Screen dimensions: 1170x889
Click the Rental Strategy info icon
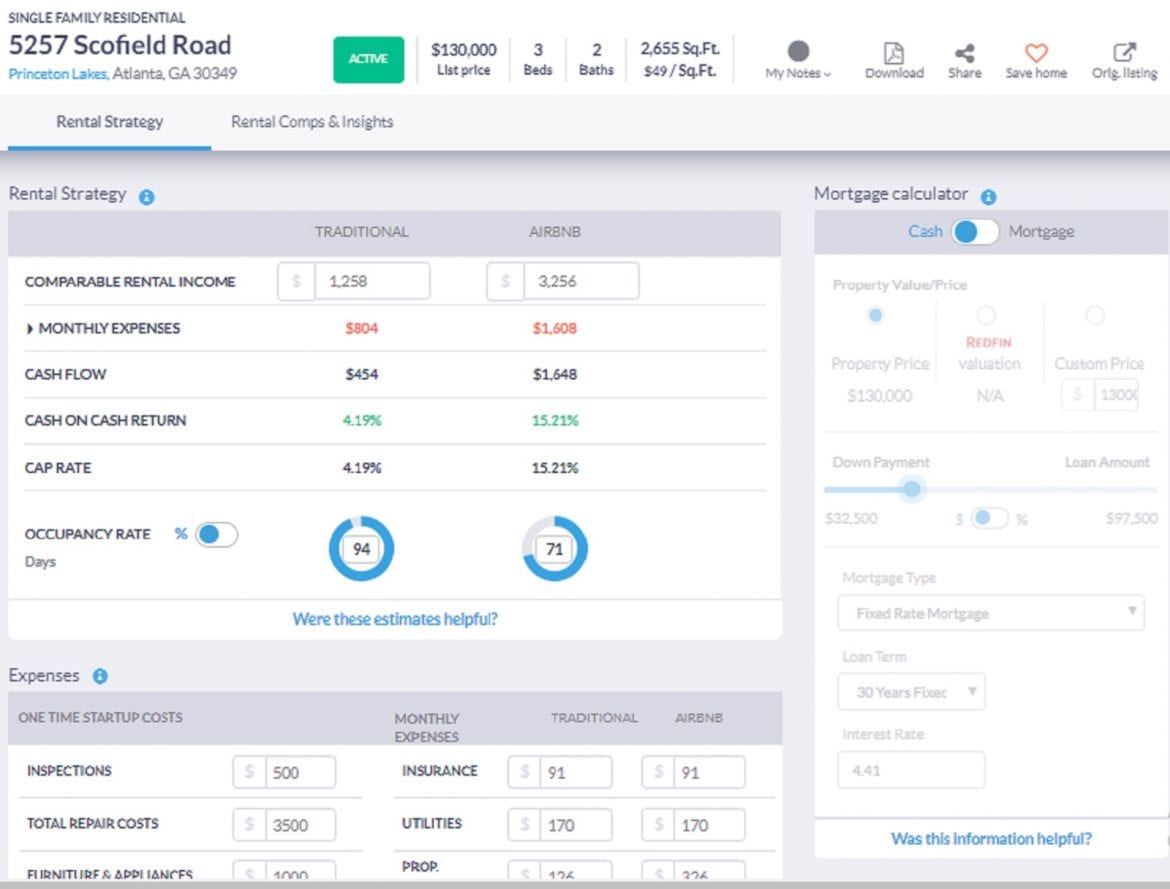point(147,197)
